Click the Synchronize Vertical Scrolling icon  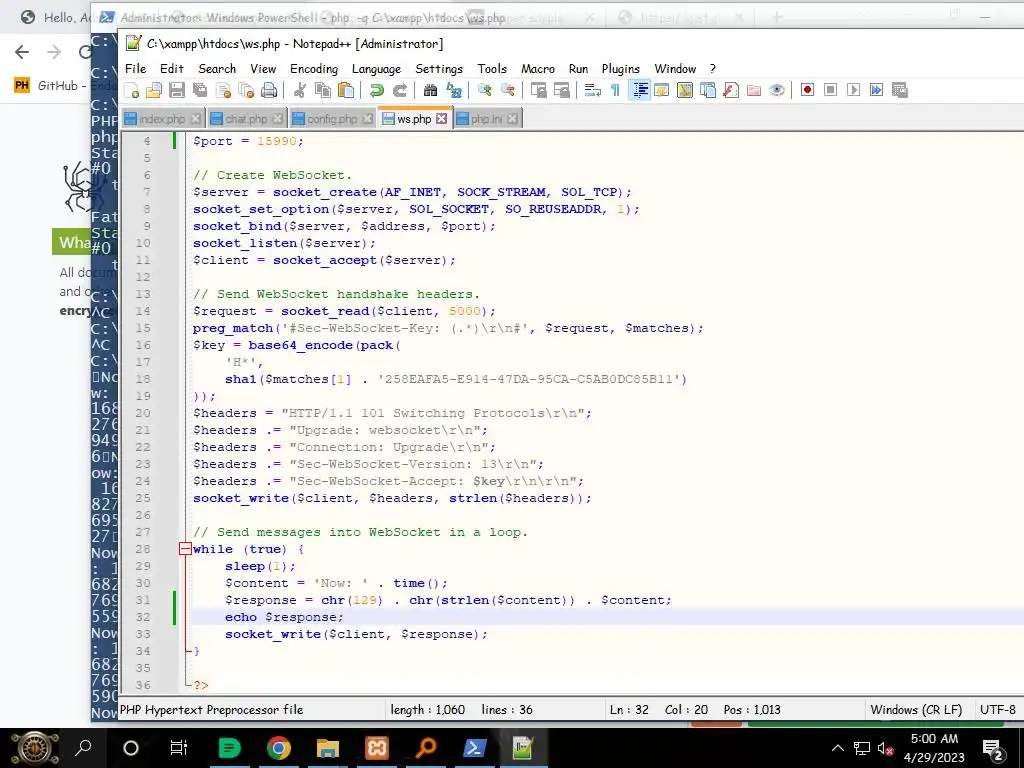tap(538, 90)
